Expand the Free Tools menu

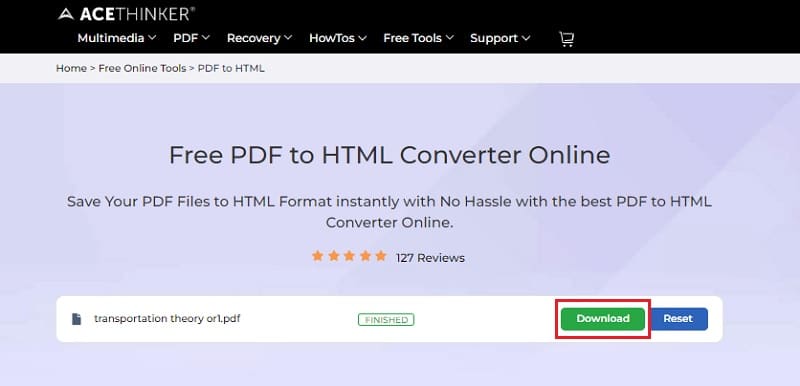418,38
